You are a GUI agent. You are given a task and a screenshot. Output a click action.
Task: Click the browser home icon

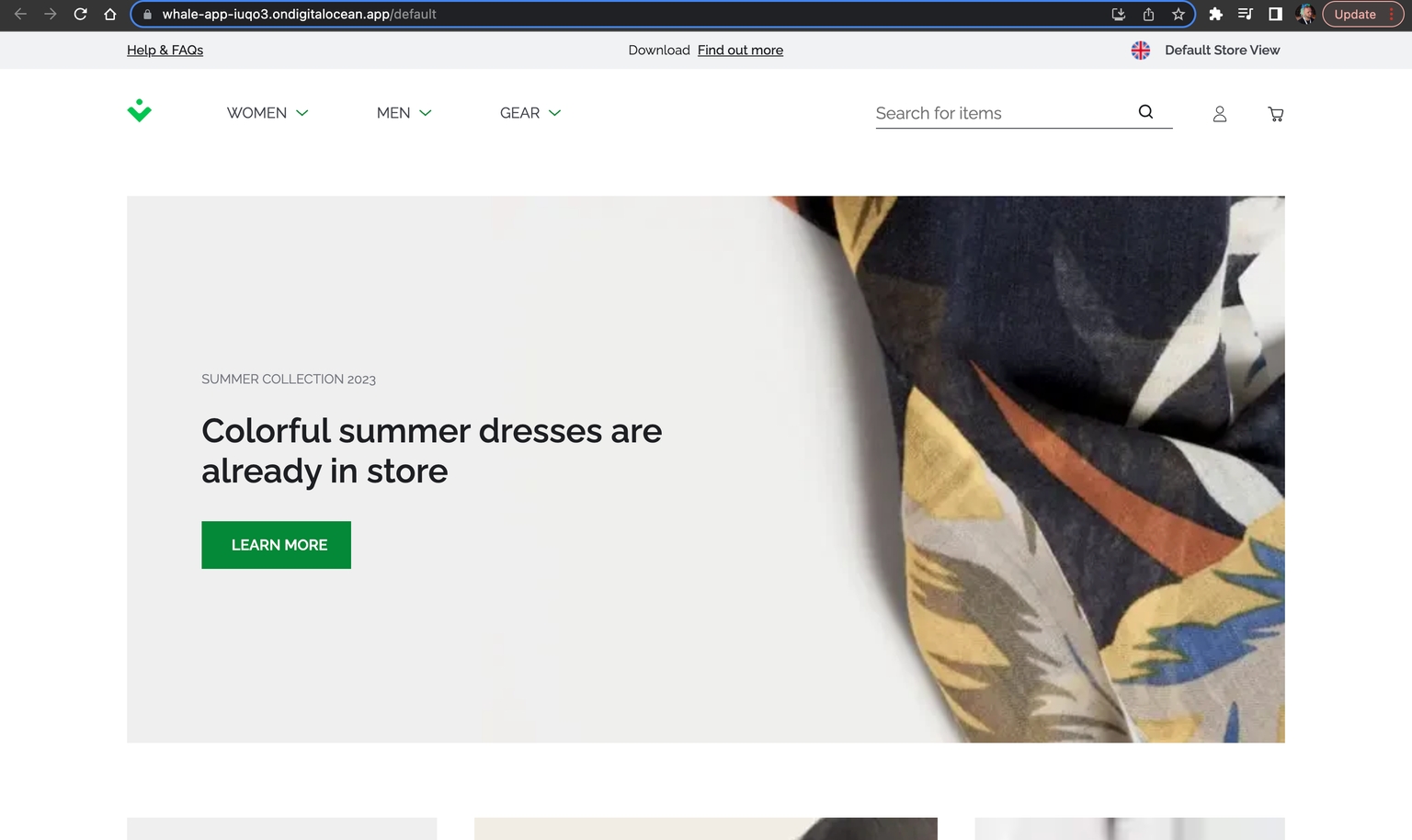point(110,14)
